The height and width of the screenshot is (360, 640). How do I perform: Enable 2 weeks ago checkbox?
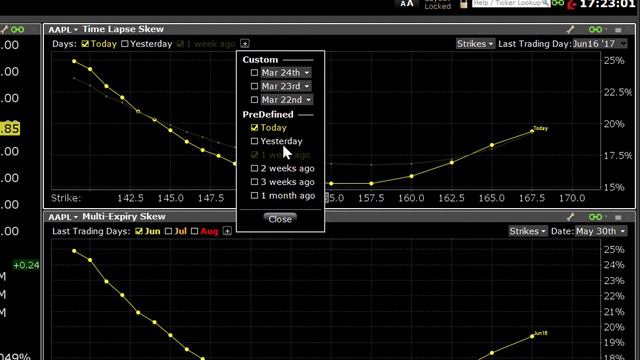[254, 168]
